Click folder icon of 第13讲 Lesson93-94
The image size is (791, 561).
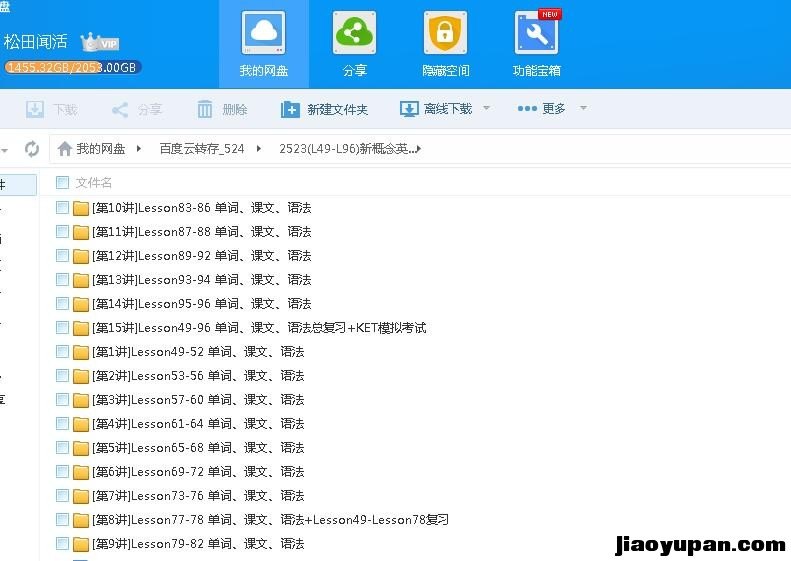[81, 280]
